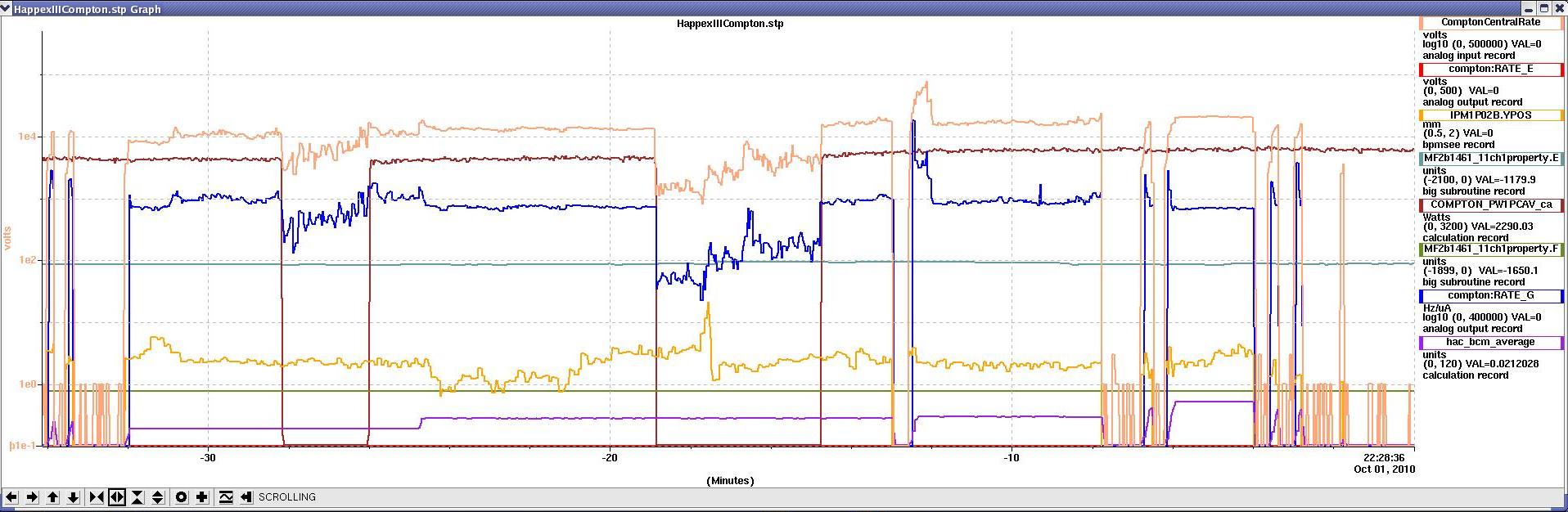
Task: Click the left-arrow-with-bar scroll mode icon
Action: pyautogui.click(x=246, y=497)
